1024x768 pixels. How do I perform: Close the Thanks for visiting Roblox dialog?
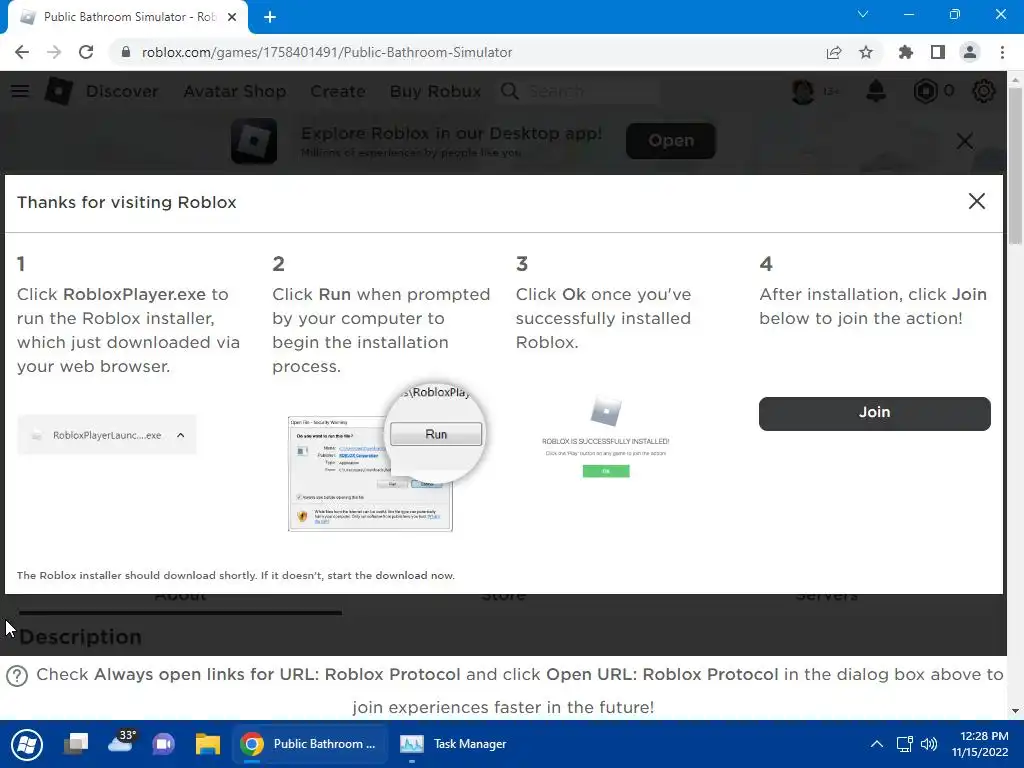tap(976, 201)
